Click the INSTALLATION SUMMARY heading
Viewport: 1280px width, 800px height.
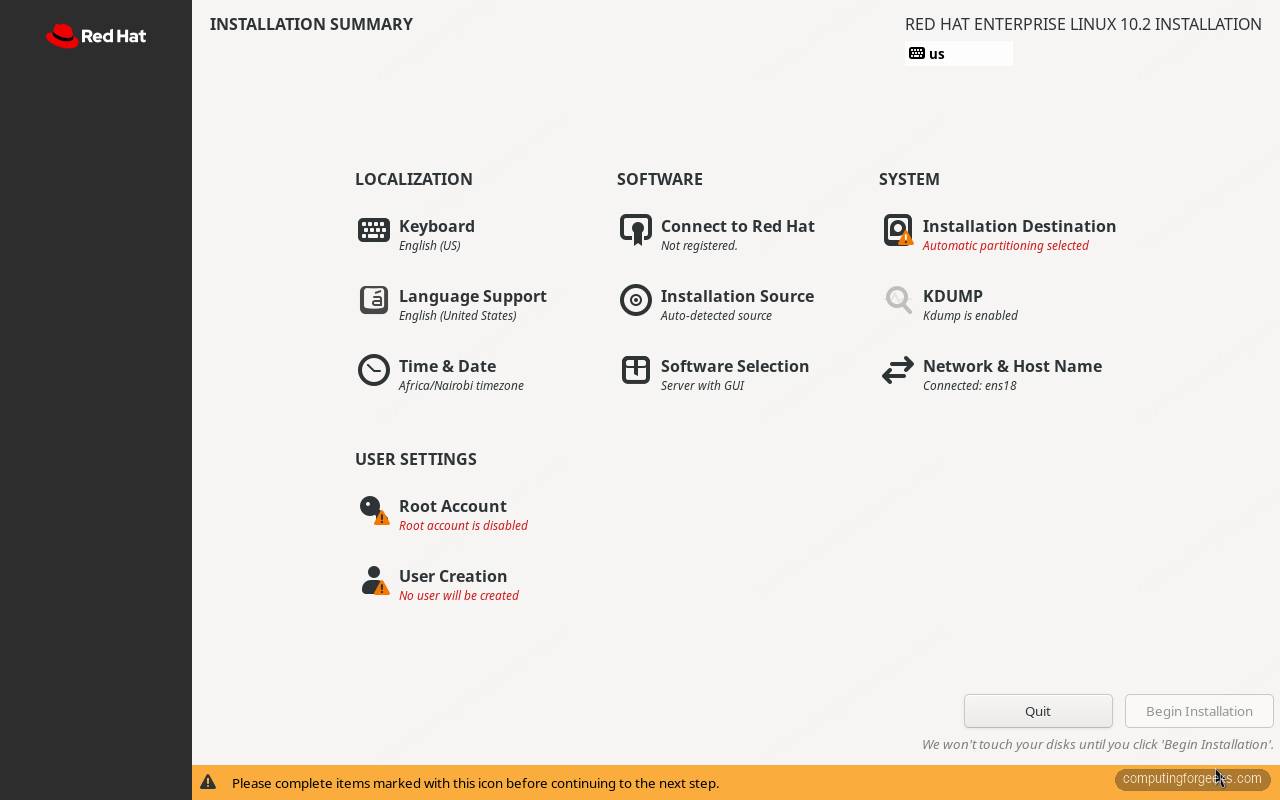[x=311, y=24]
